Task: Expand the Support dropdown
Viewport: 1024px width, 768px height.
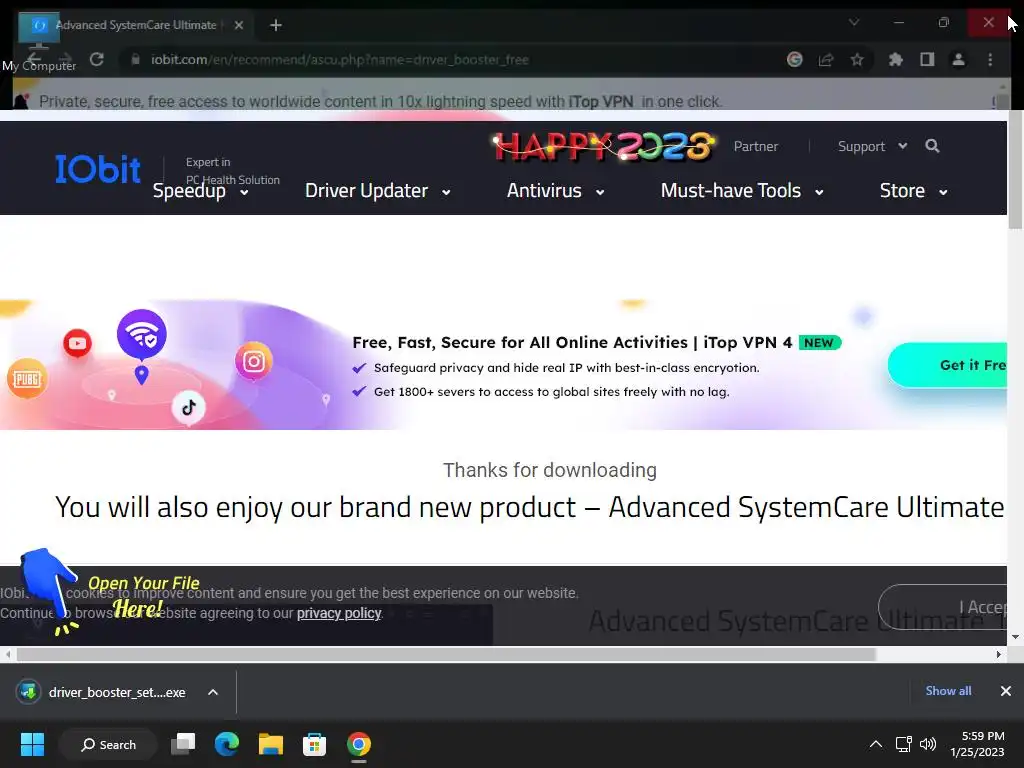Action: [872, 146]
